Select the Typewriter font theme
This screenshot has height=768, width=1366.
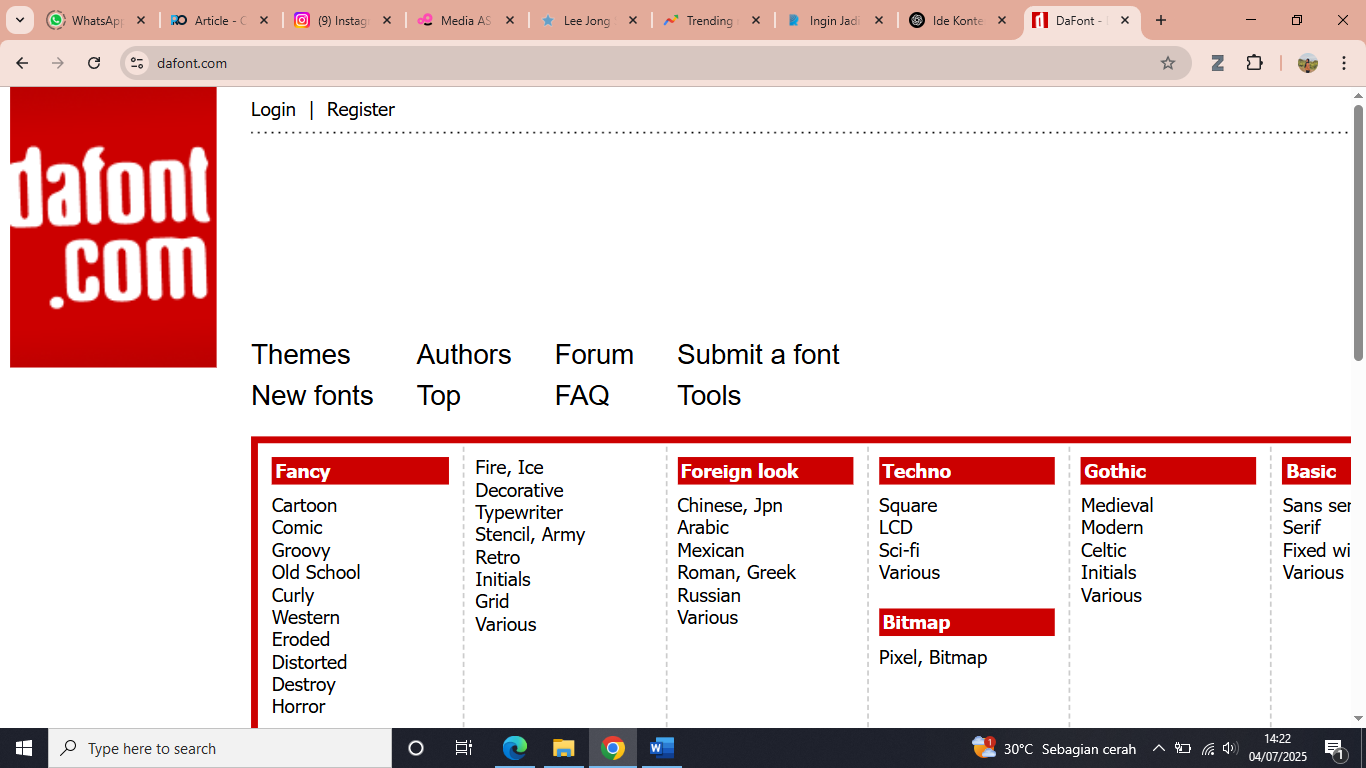(x=519, y=512)
